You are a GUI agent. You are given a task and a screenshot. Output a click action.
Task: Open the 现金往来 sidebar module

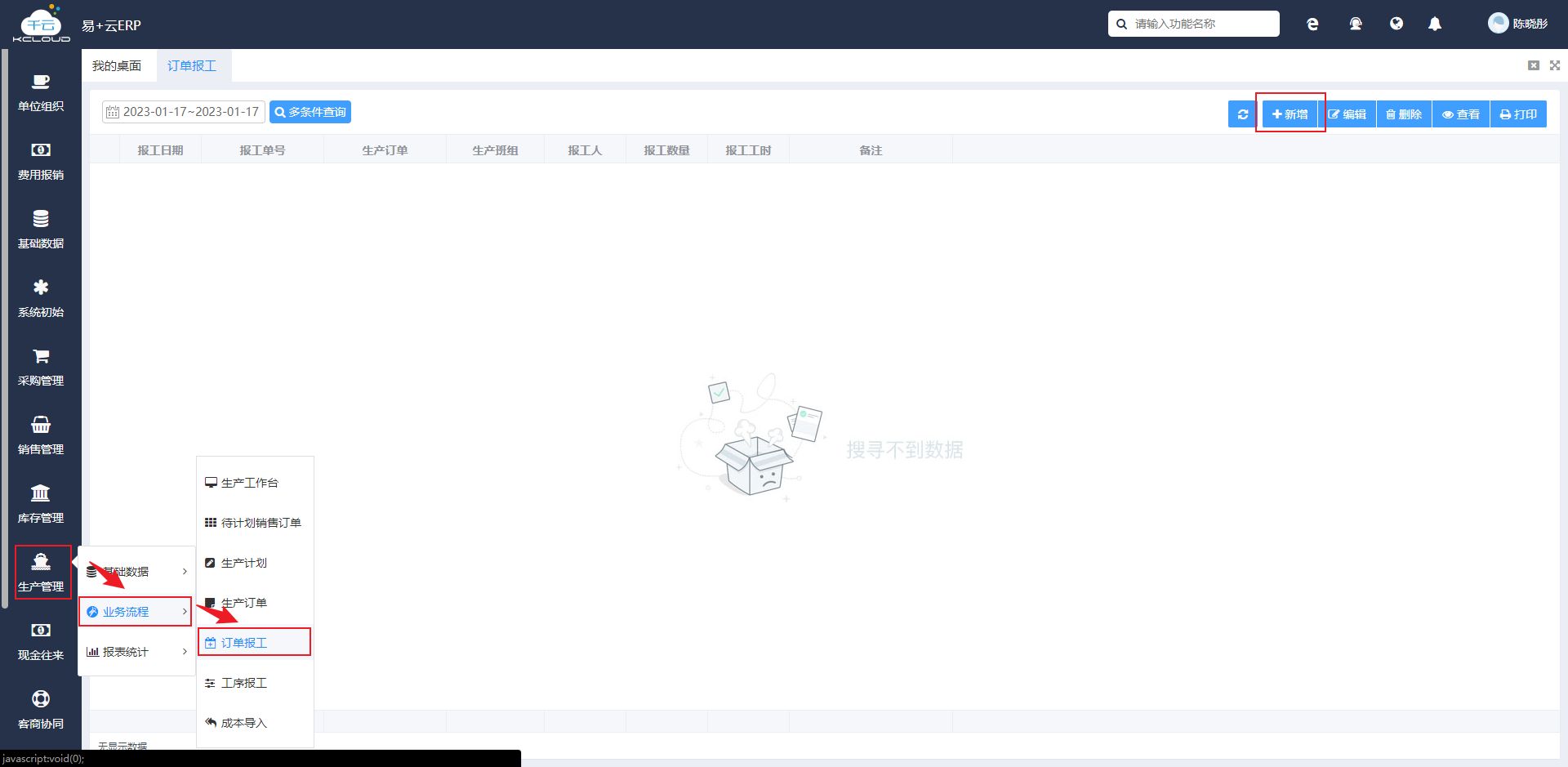click(x=41, y=642)
